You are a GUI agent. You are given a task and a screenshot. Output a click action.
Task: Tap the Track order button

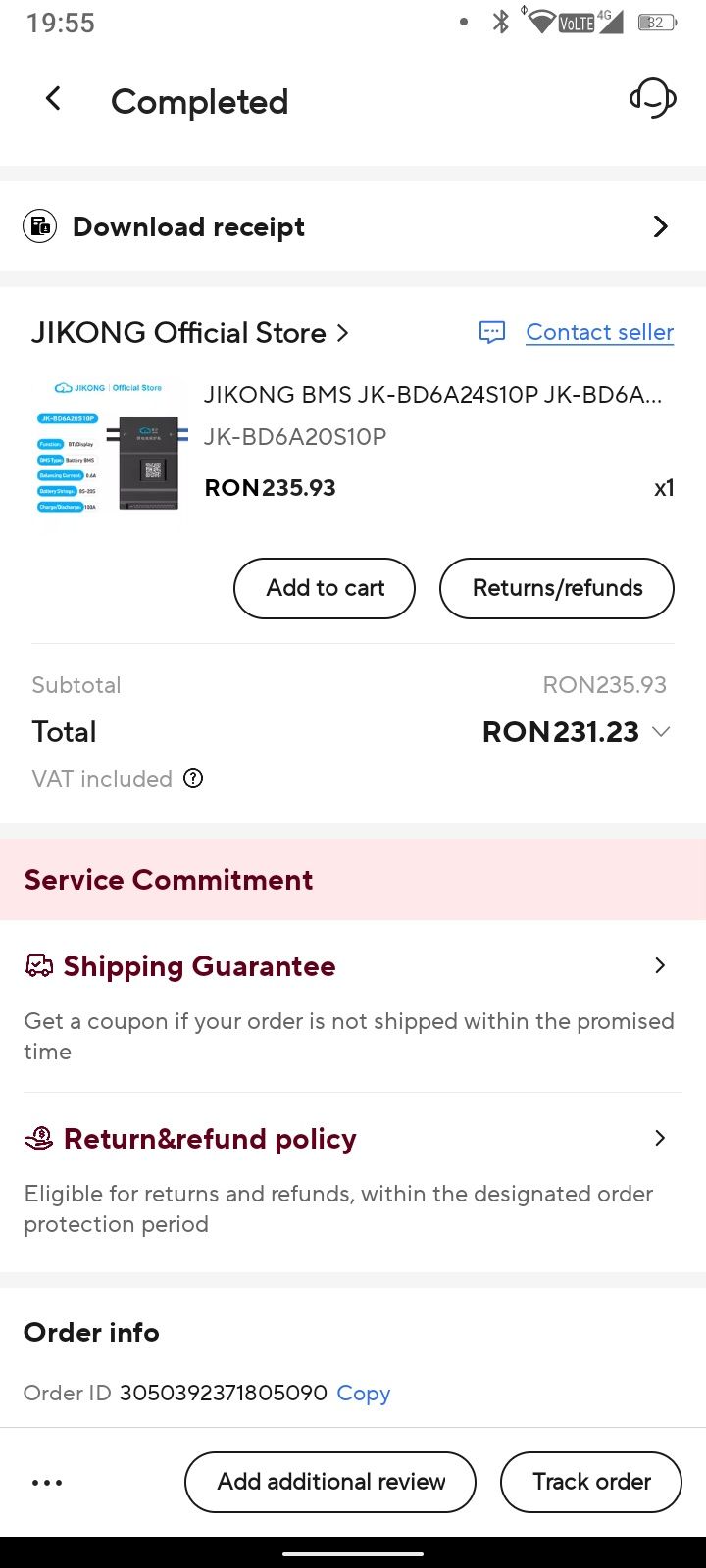[x=591, y=1482]
